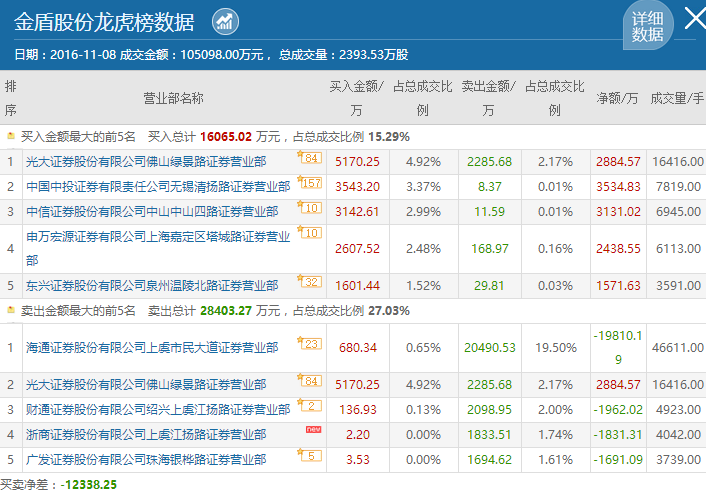This screenshot has width=706, height=493.
Task: Open 广发证券珠海银桦路证券营业部 link
Action: pyautogui.click(x=146, y=459)
